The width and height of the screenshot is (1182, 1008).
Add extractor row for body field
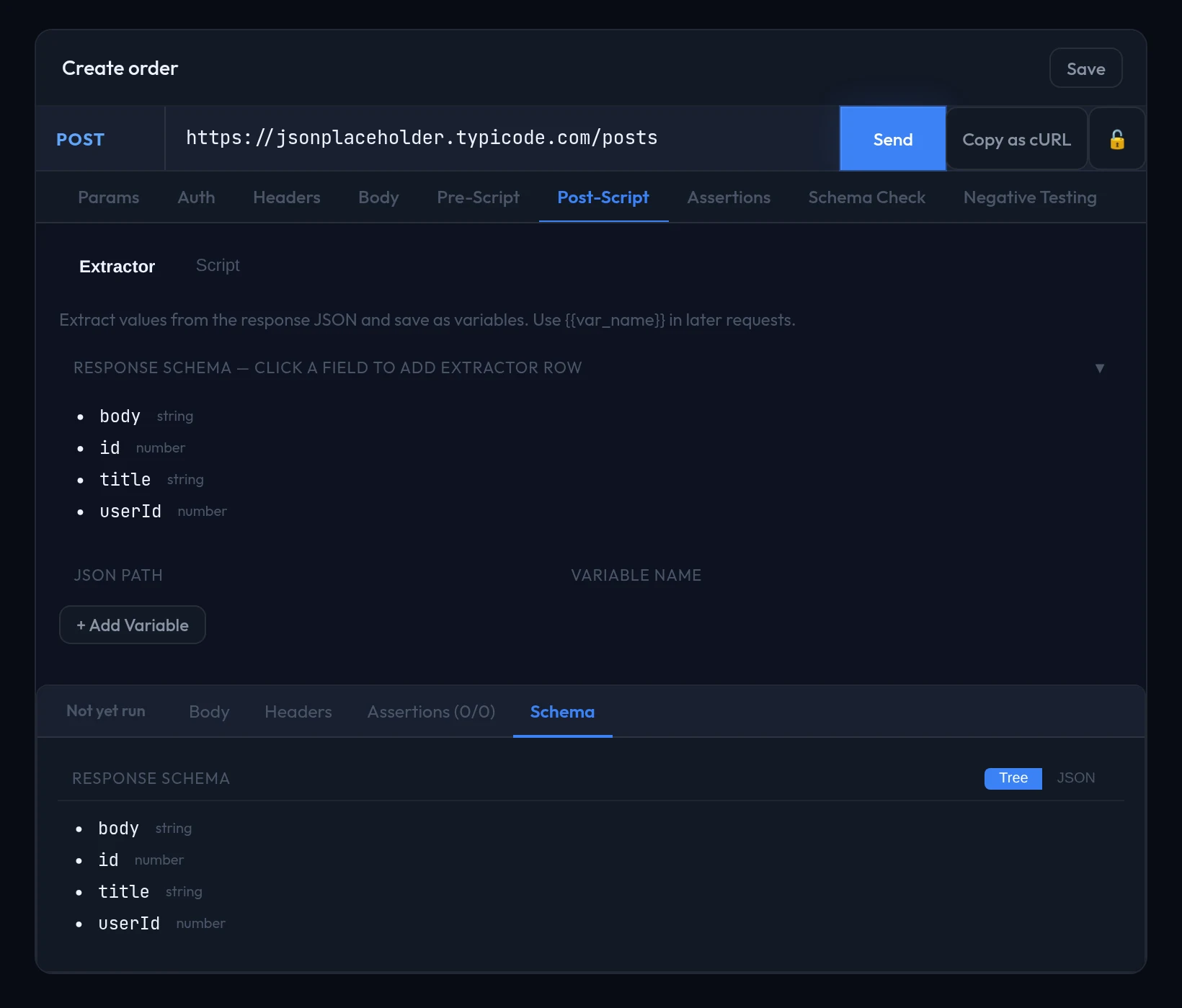coord(120,416)
